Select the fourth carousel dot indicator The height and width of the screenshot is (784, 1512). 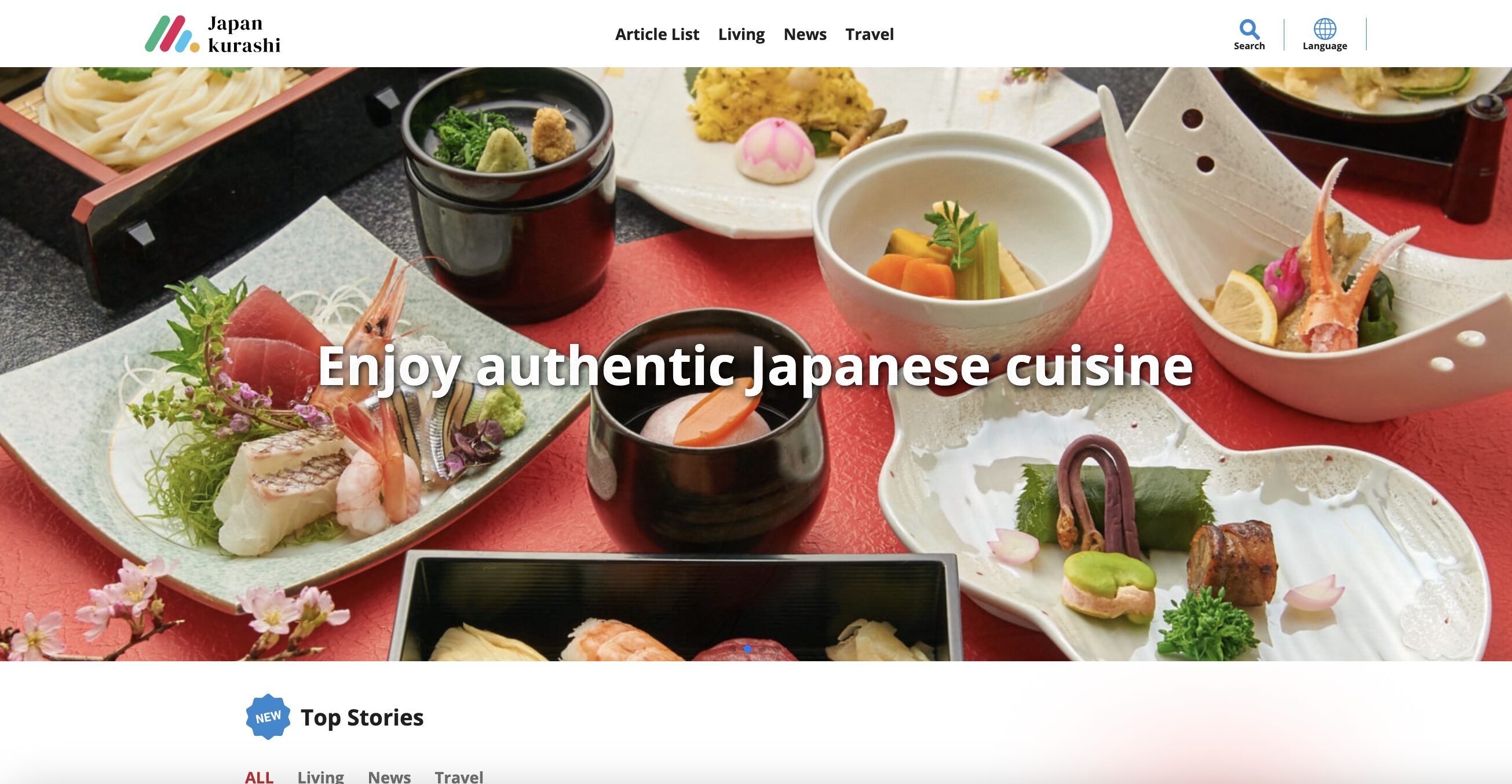[x=777, y=649]
